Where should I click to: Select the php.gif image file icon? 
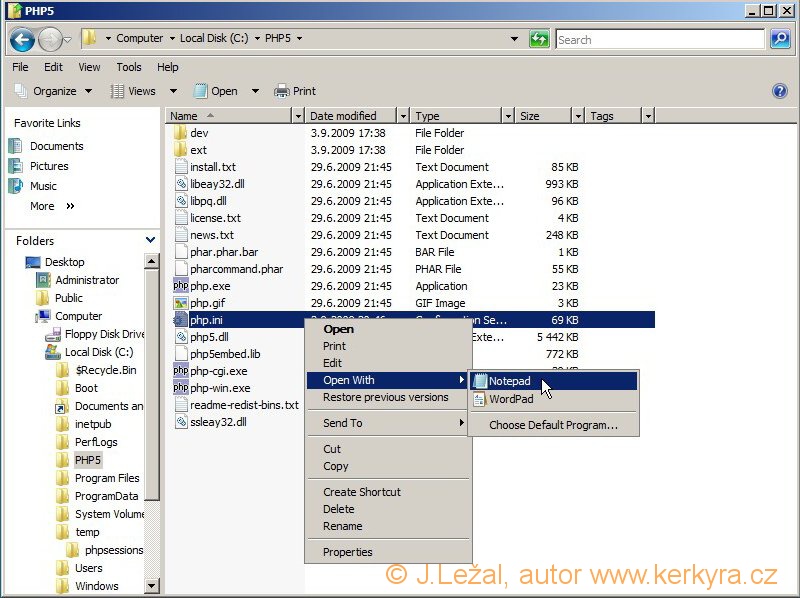tap(180, 303)
